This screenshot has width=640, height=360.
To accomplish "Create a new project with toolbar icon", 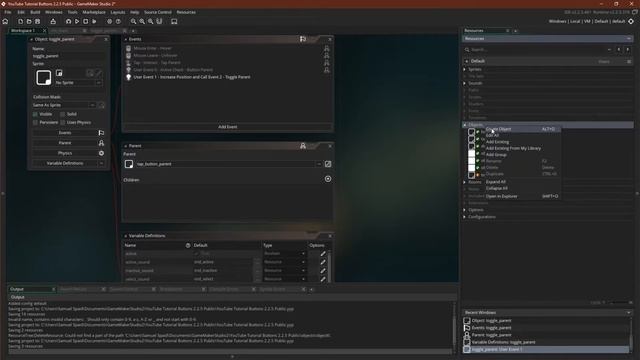I will (x=20, y=21).
